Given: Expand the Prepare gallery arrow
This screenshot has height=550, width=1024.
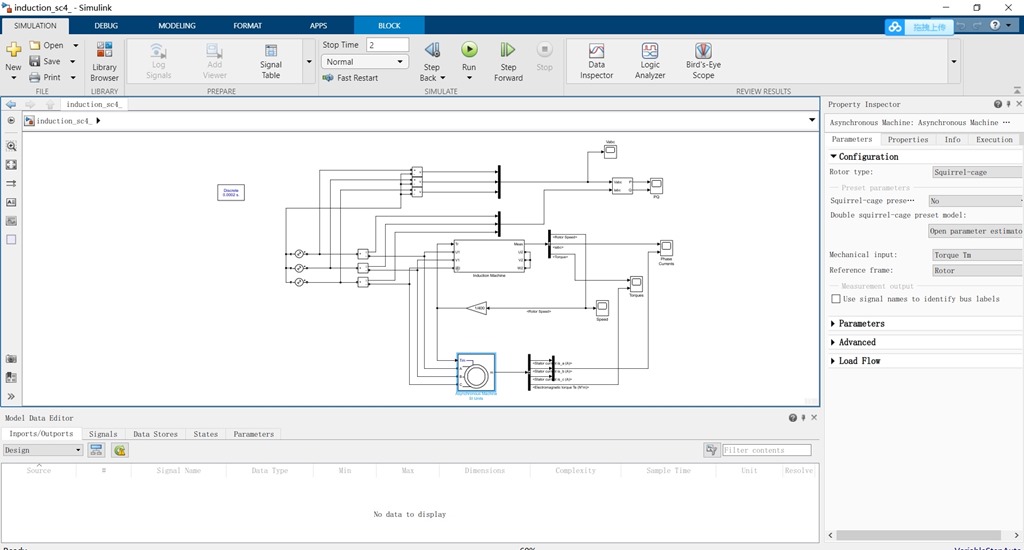Looking at the screenshot, I should [309, 62].
